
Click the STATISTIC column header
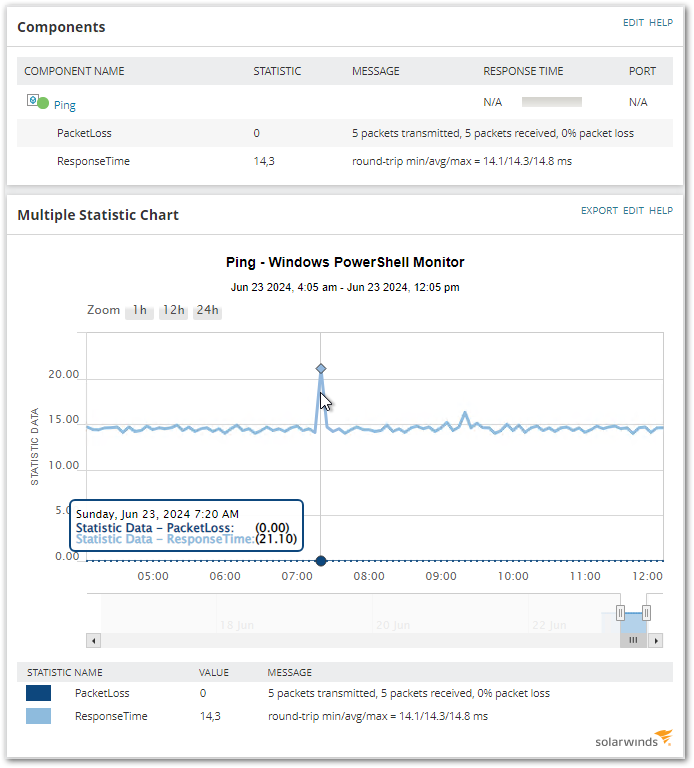pyautogui.click(x=277, y=71)
